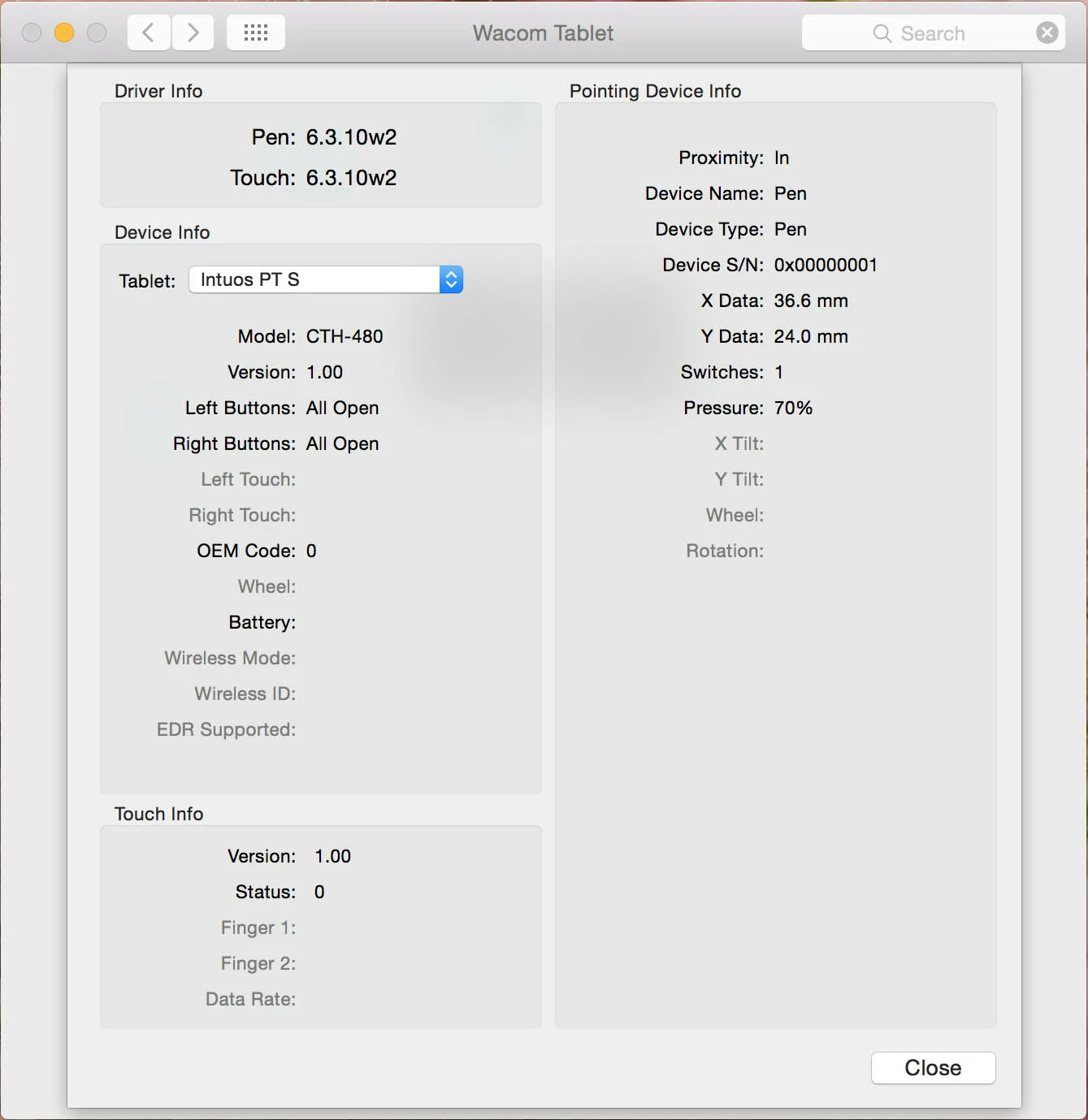
Task: Minimize the window with yellow button
Action: tap(64, 32)
